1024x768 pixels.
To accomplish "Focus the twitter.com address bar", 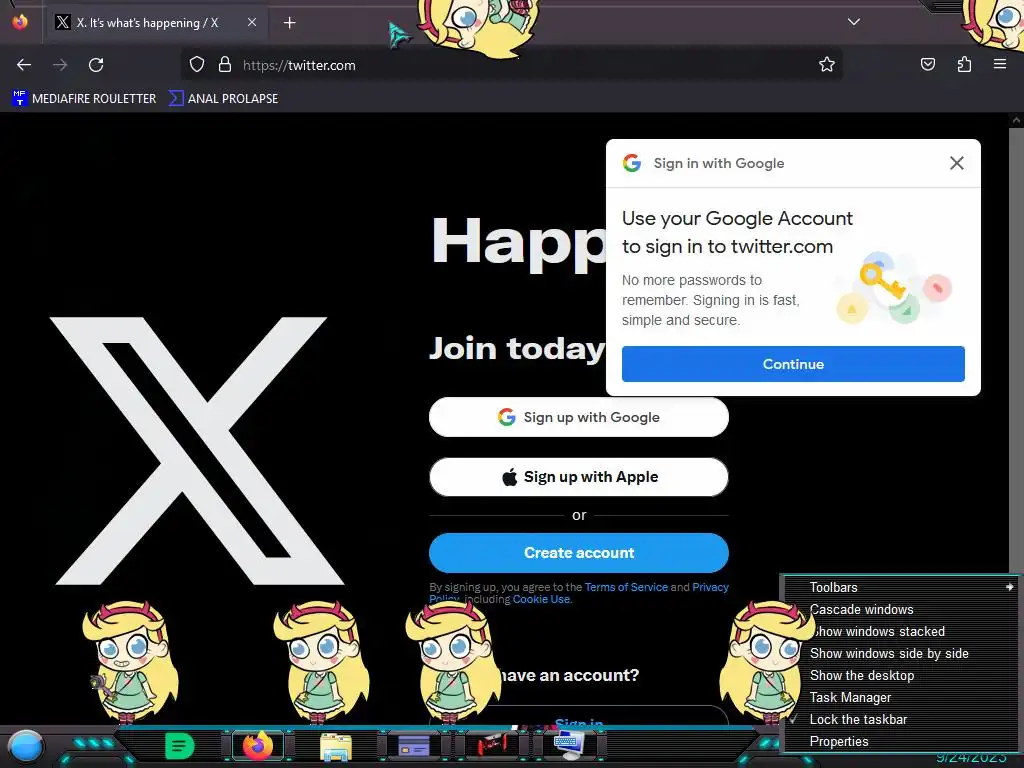I will pyautogui.click(x=511, y=65).
